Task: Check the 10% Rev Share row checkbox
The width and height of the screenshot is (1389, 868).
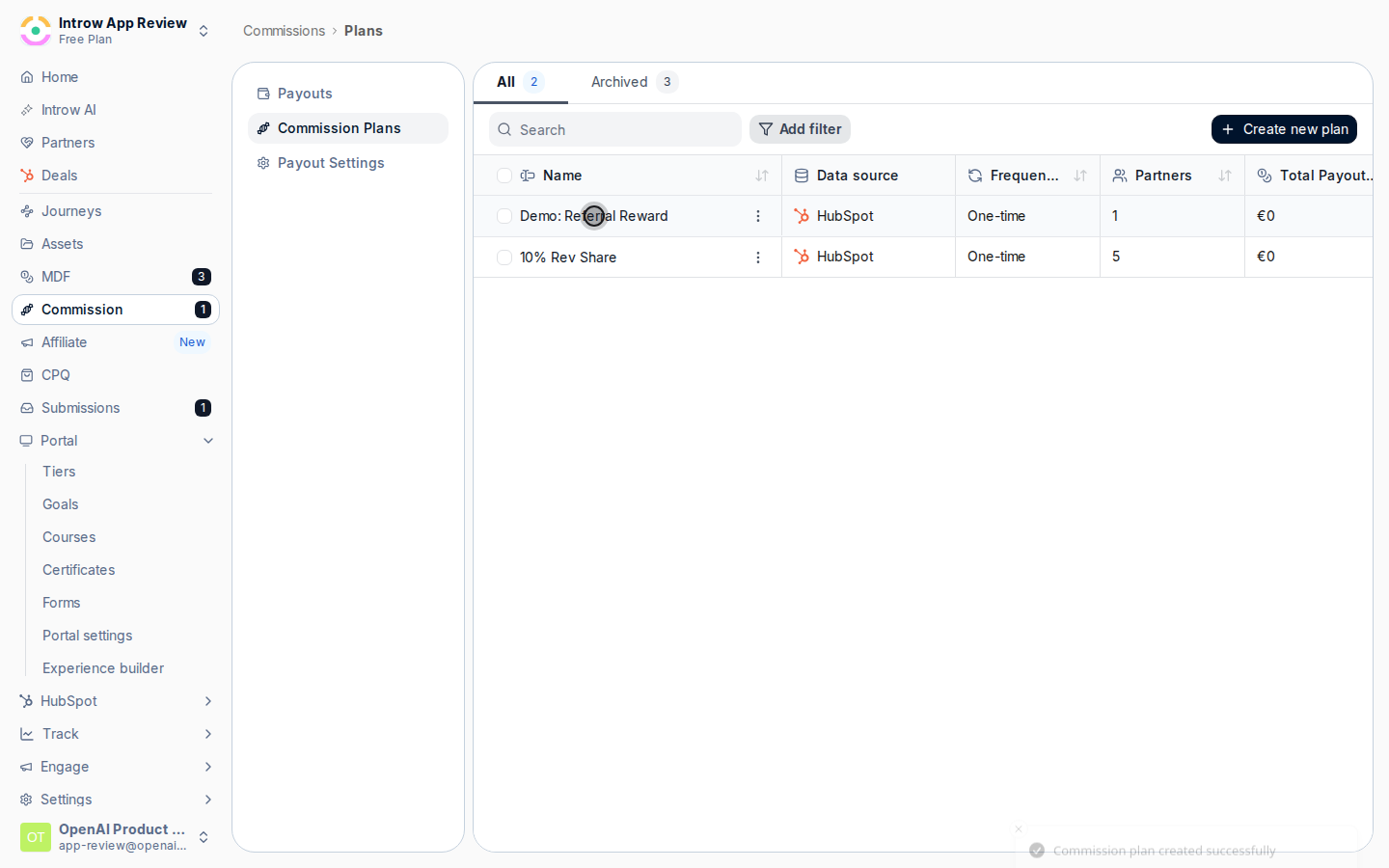Action: 504,258
